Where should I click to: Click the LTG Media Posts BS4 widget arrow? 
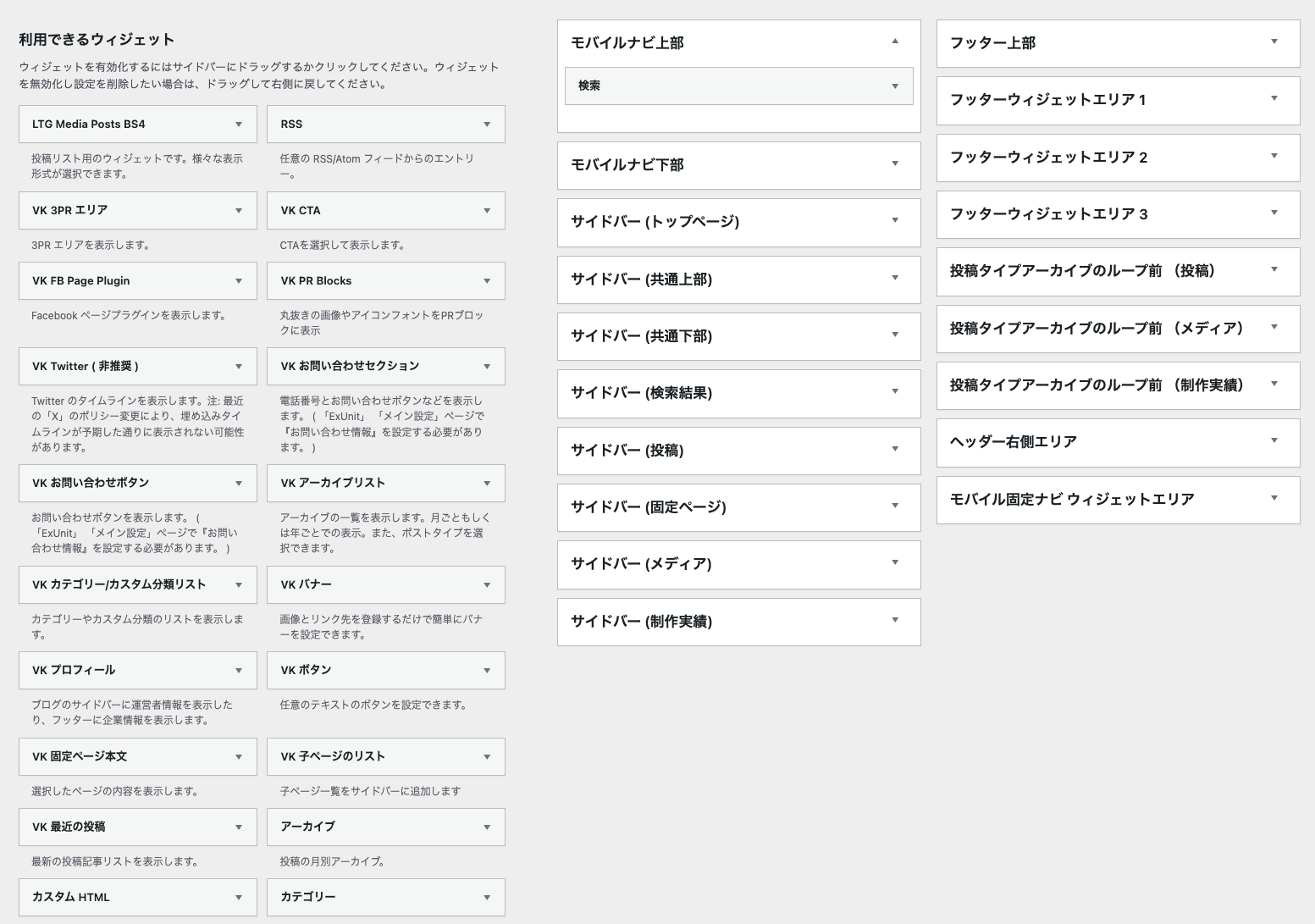coord(239,124)
